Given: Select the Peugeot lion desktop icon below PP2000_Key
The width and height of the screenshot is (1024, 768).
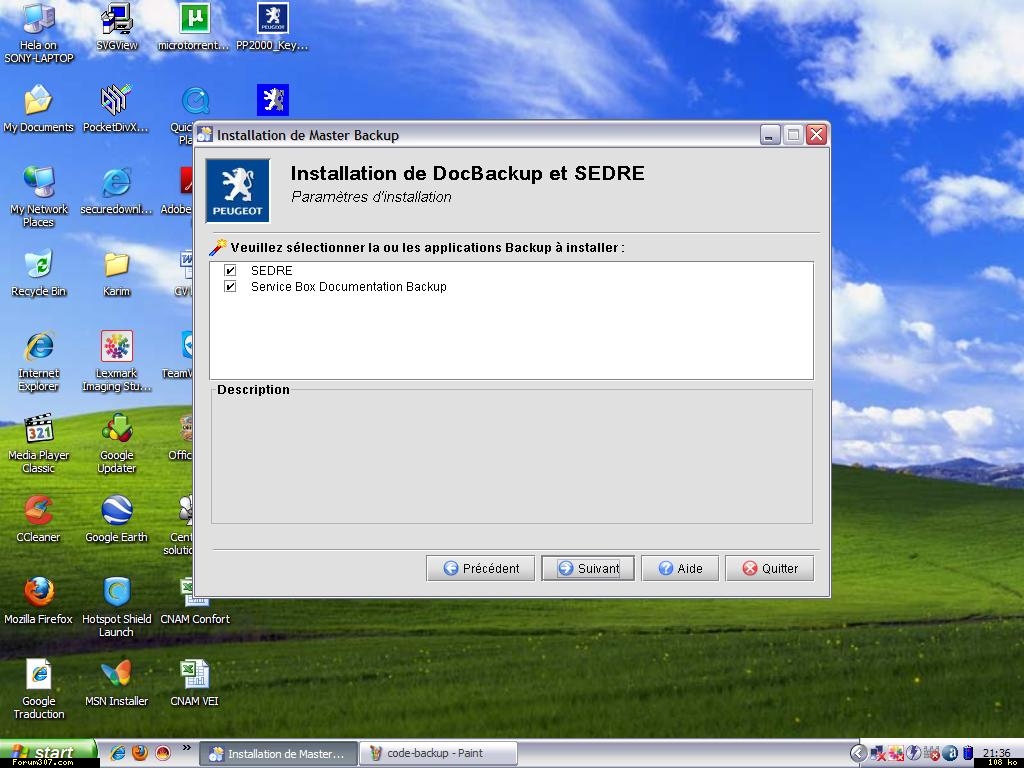Looking at the screenshot, I should [273, 100].
